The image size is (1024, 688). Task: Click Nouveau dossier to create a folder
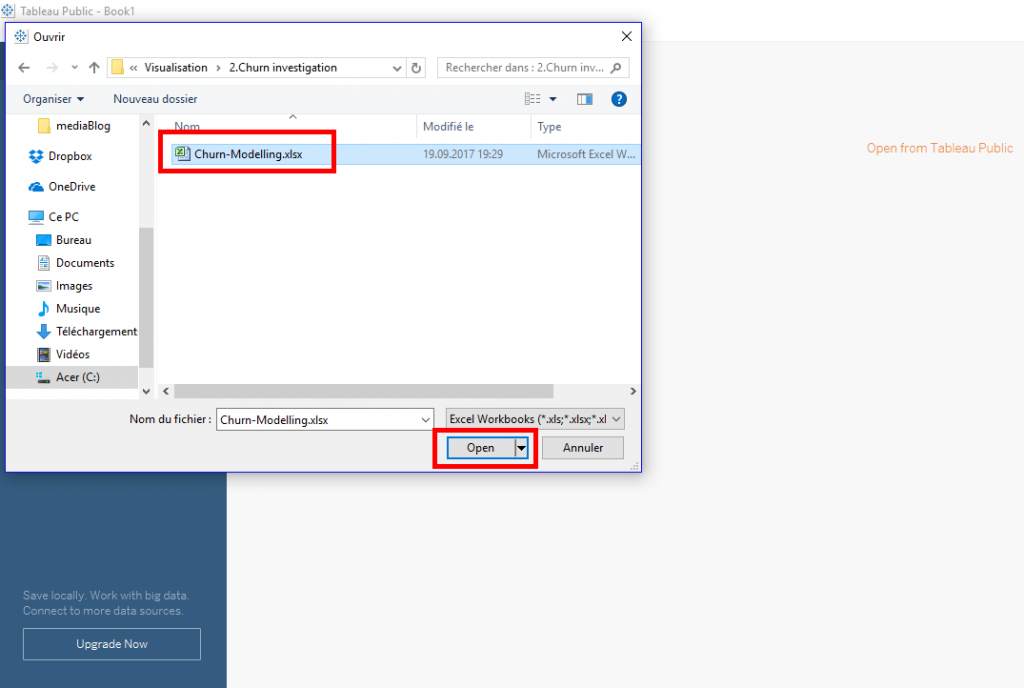pyautogui.click(x=155, y=99)
